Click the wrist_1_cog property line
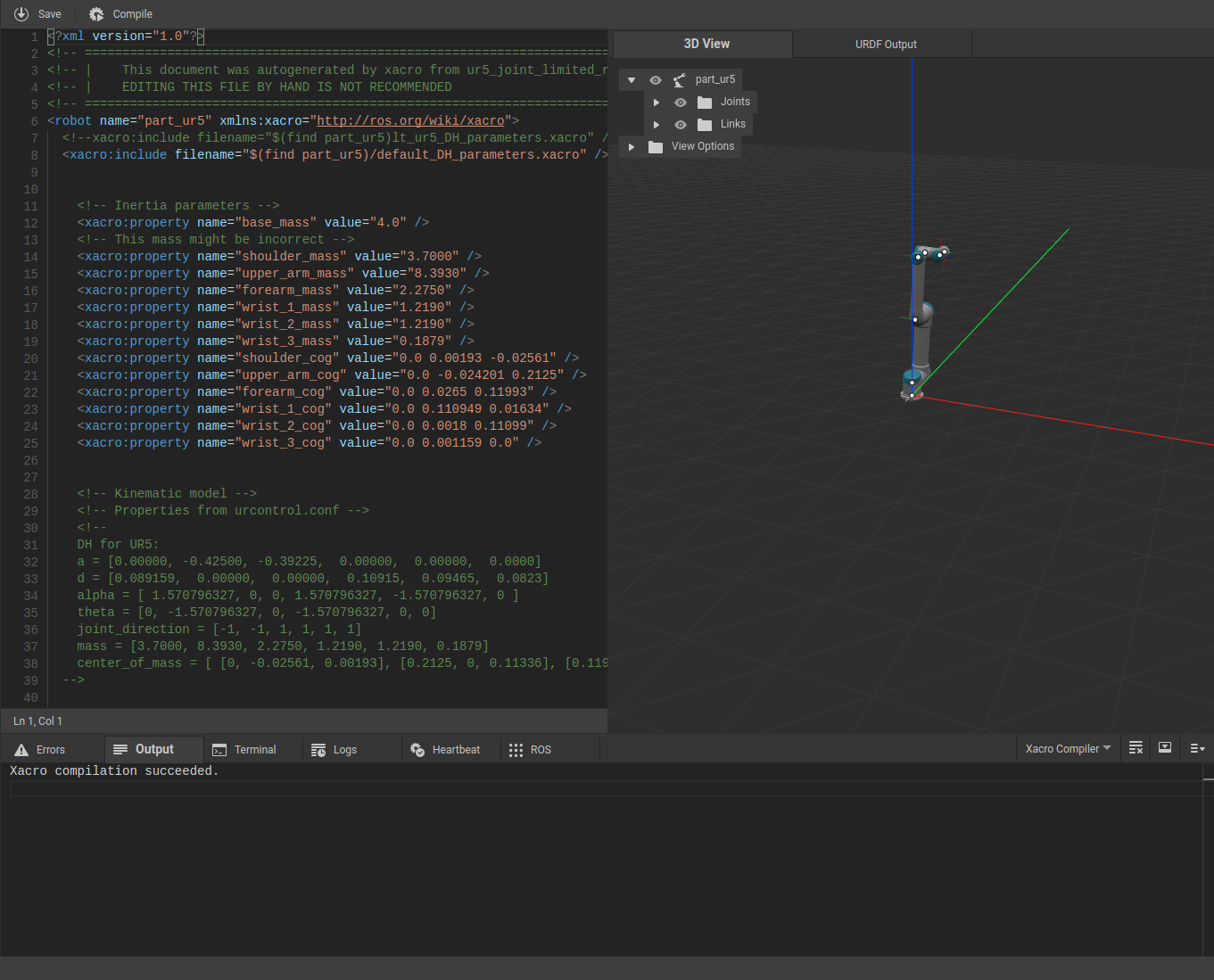Screen dimensions: 1214x980 (x=324, y=408)
